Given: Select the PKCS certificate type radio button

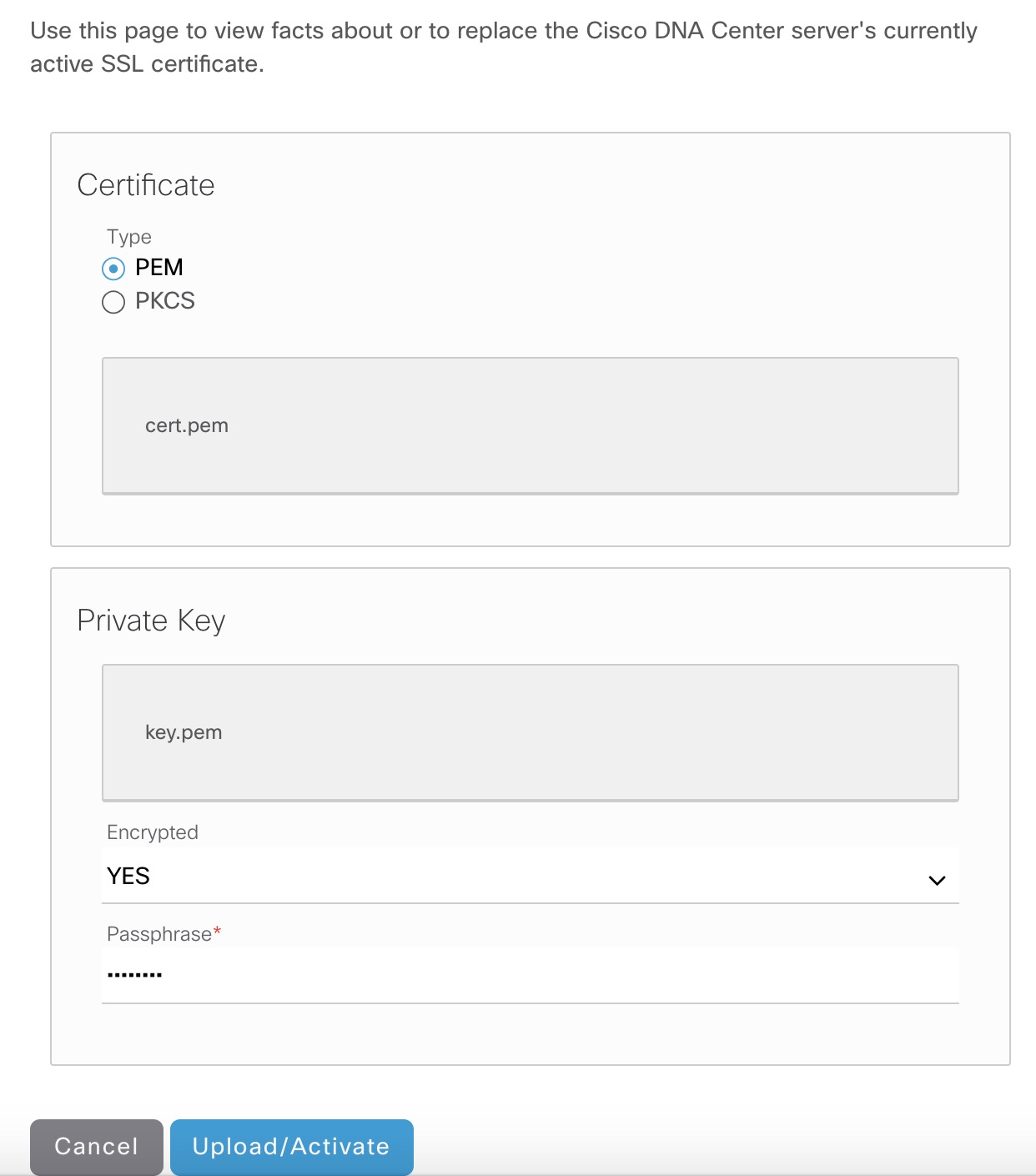Looking at the screenshot, I should tap(113, 302).
